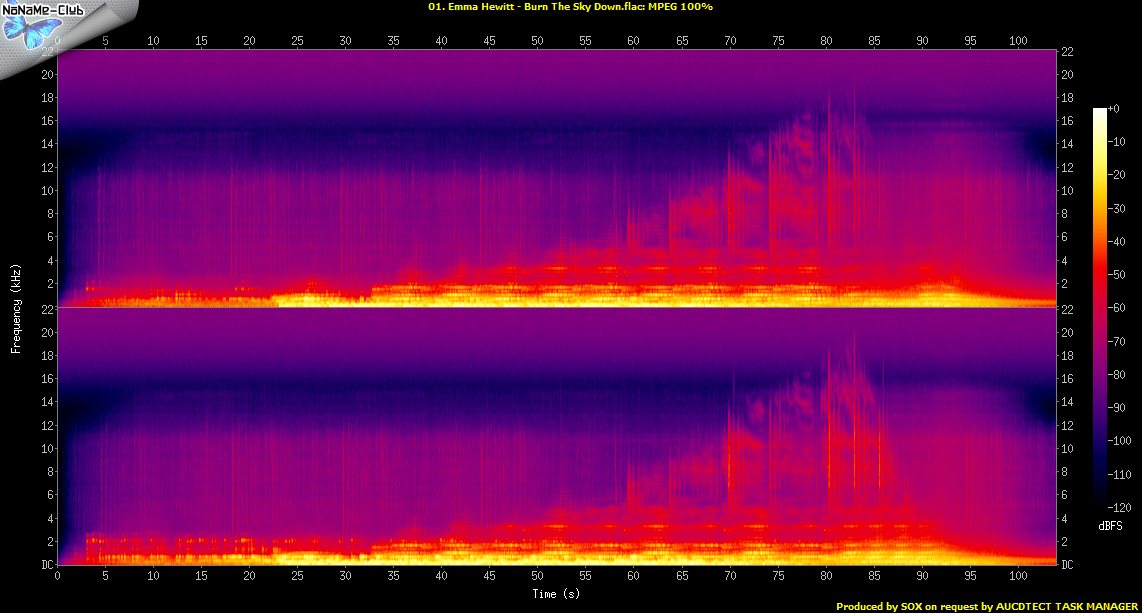Click the upper channel spectrogram's bright low-frequency band
The width and height of the screenshot is (1142, 613).
tap(500, 297)
